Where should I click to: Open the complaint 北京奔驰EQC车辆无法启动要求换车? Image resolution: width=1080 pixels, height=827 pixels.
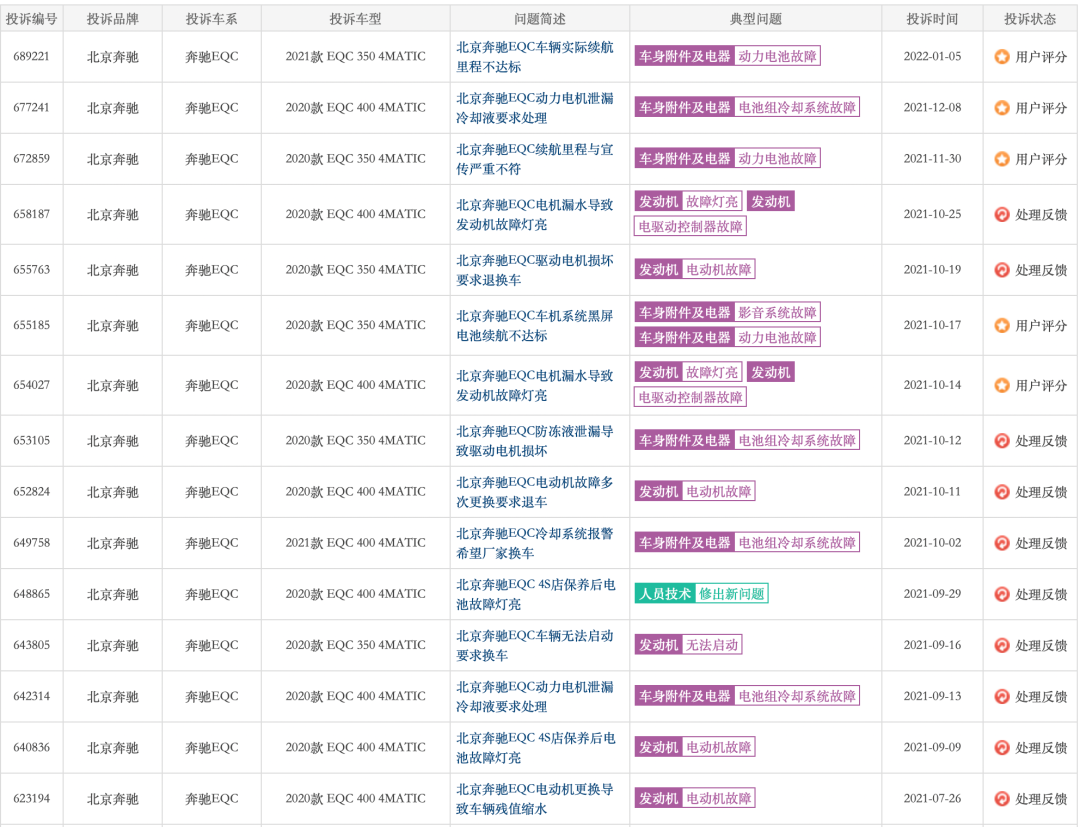pyautogui.click(x=534, y=645)
